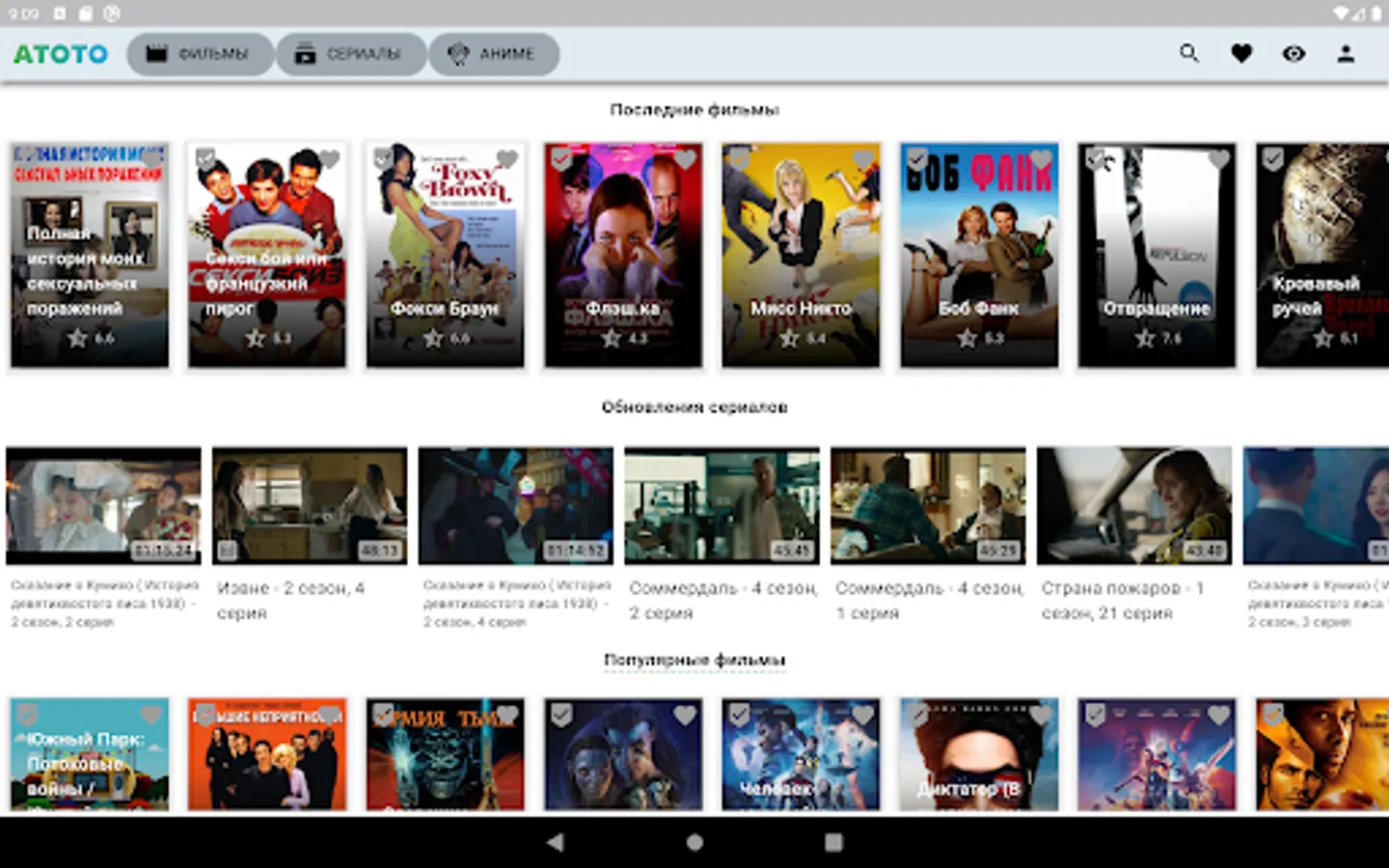Screen dimensions: 1389x868
Task: Mark Секси бой или французский пирог as watched
Action: coord(205,159)
